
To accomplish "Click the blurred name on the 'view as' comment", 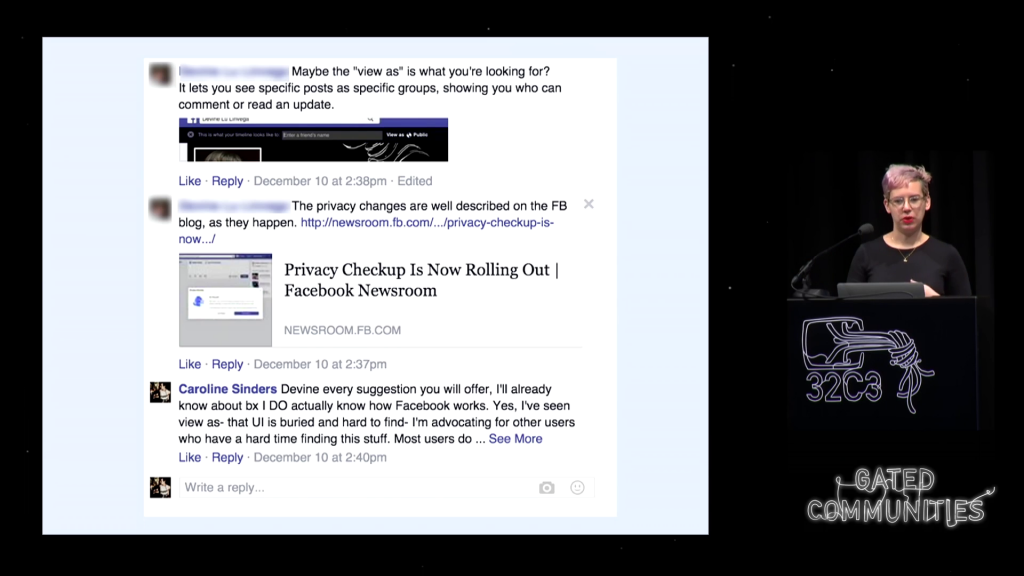I will (234, 71).
